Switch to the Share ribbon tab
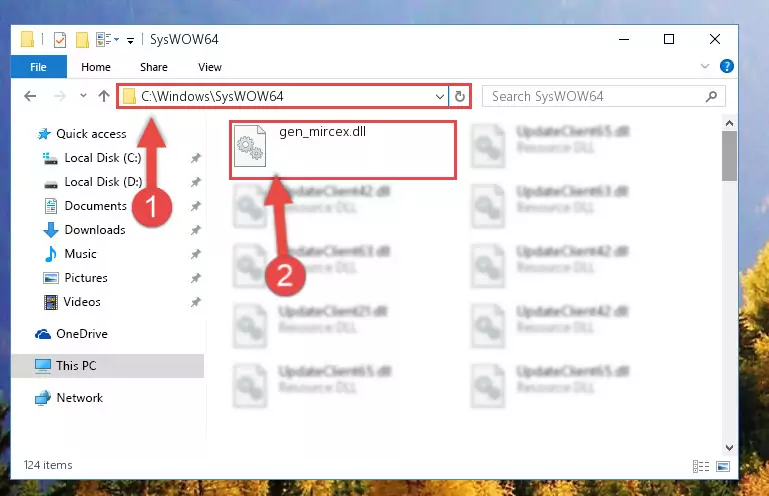 [154, 67]
